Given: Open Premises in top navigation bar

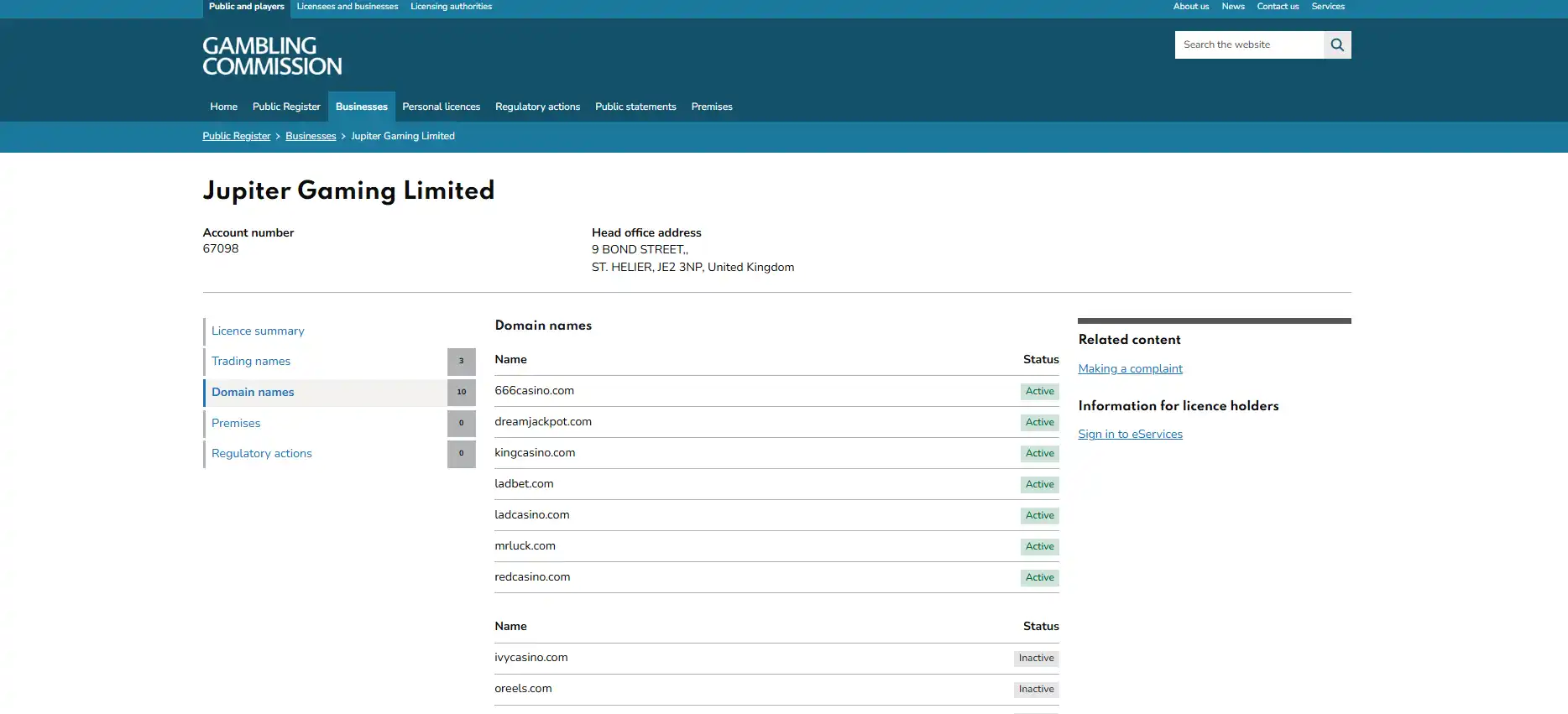Looking at the screenshot, I should click(712, 107).
